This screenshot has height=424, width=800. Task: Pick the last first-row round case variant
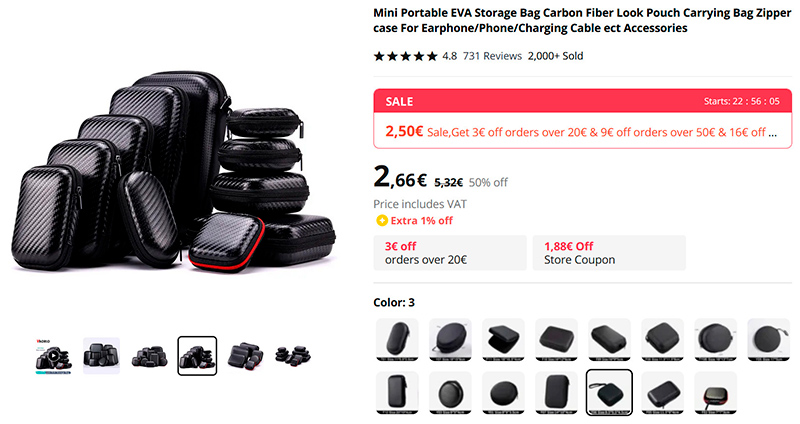click(x=769, y=339)
